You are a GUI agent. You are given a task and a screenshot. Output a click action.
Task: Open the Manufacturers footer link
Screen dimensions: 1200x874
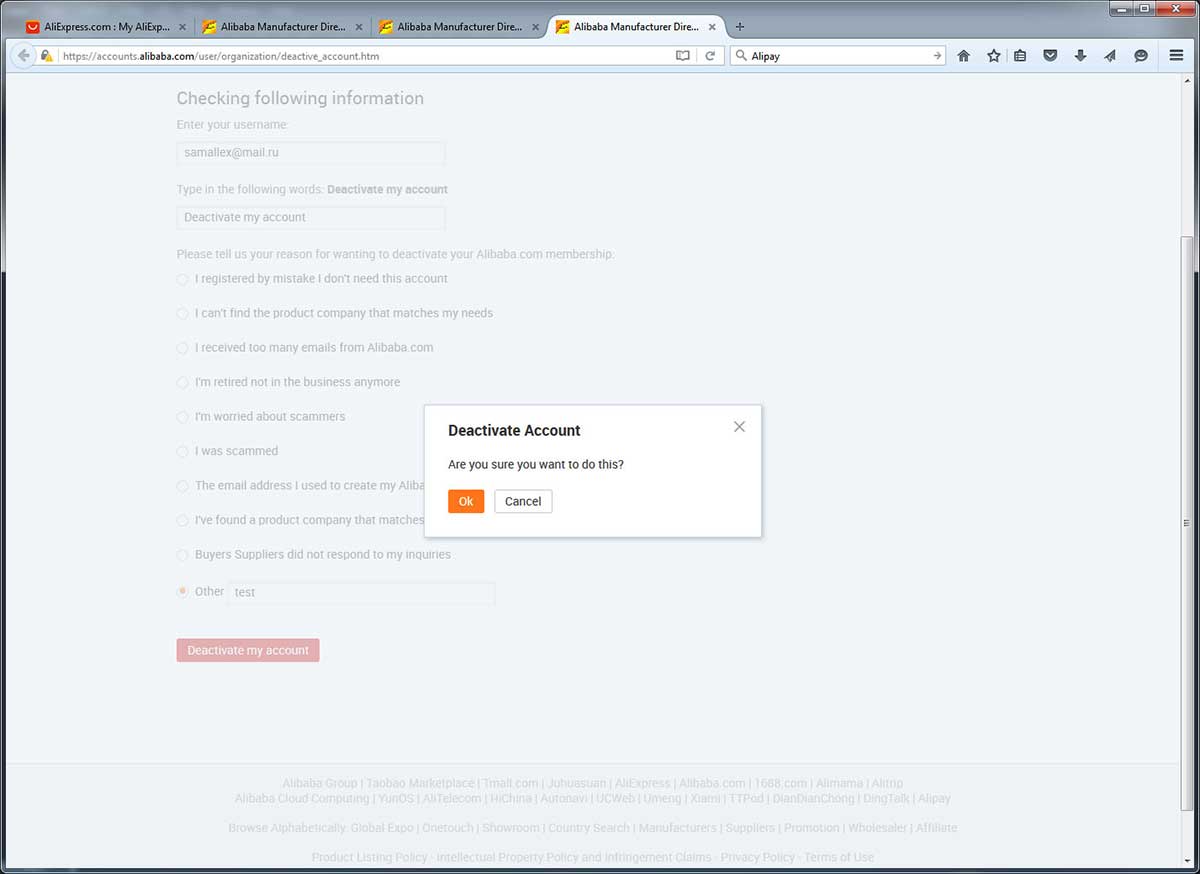[x=677, y=828]
